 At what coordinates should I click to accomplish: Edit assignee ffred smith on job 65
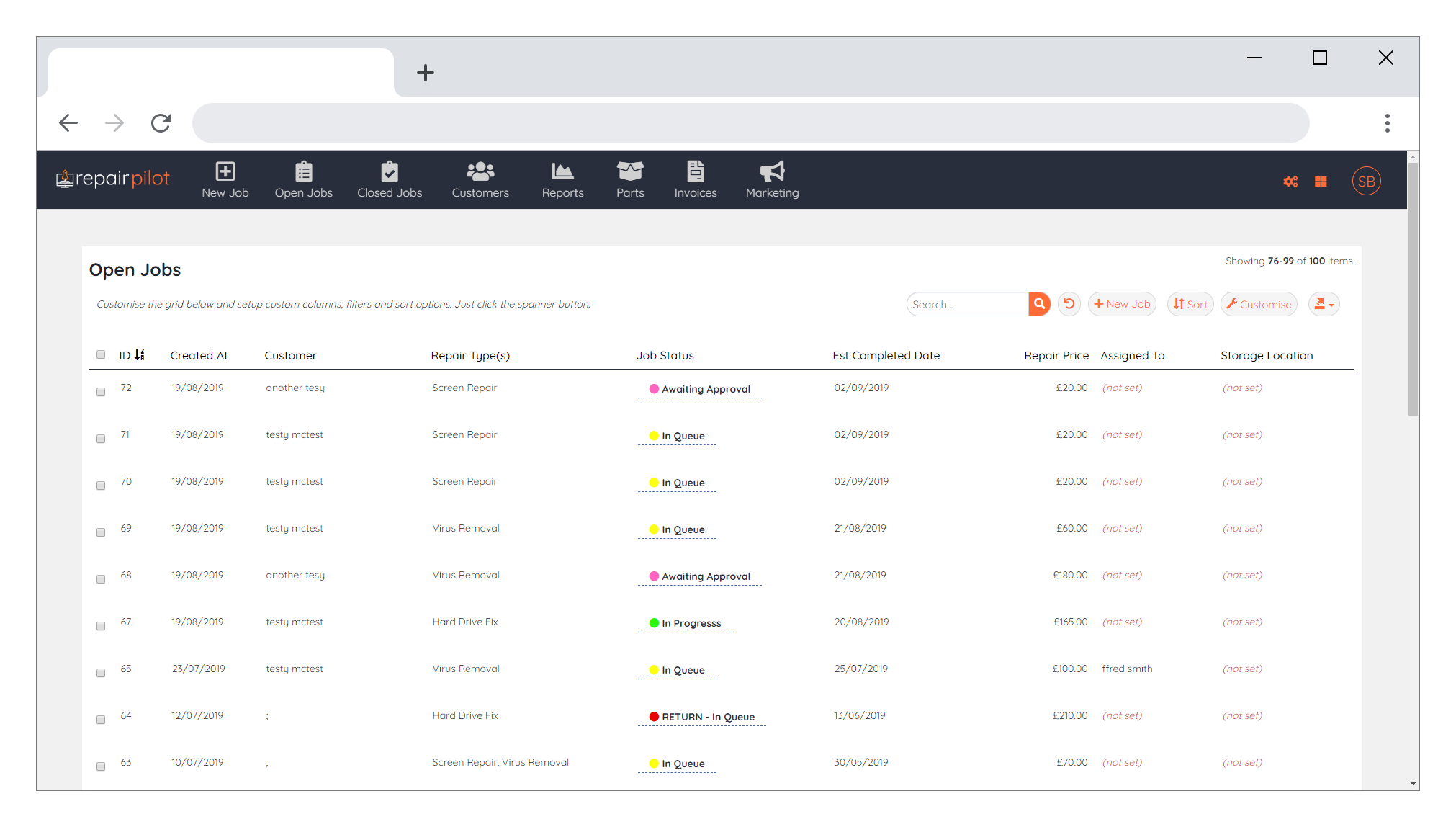1127,669
